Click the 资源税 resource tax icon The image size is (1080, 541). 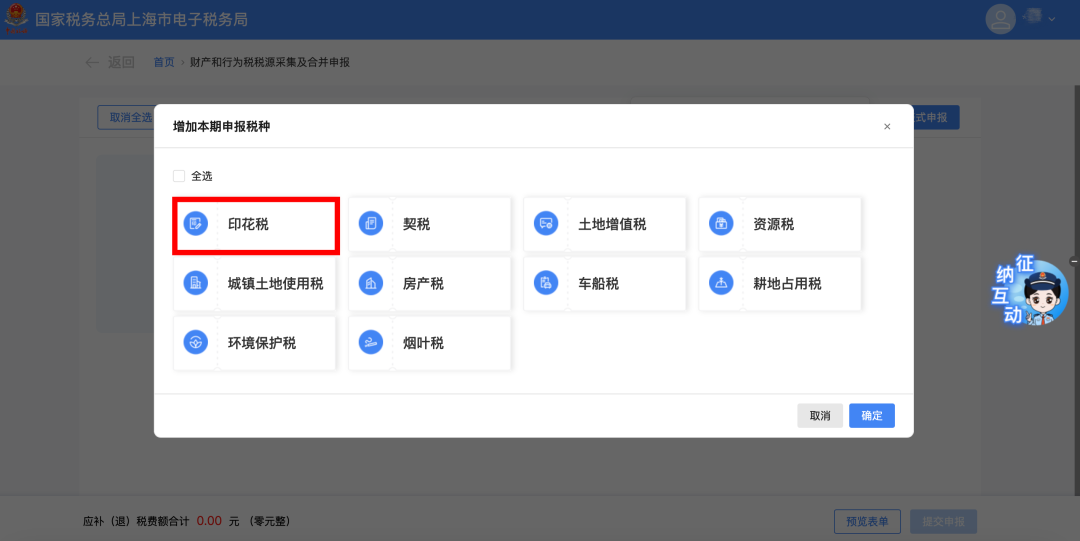point(720,224)
